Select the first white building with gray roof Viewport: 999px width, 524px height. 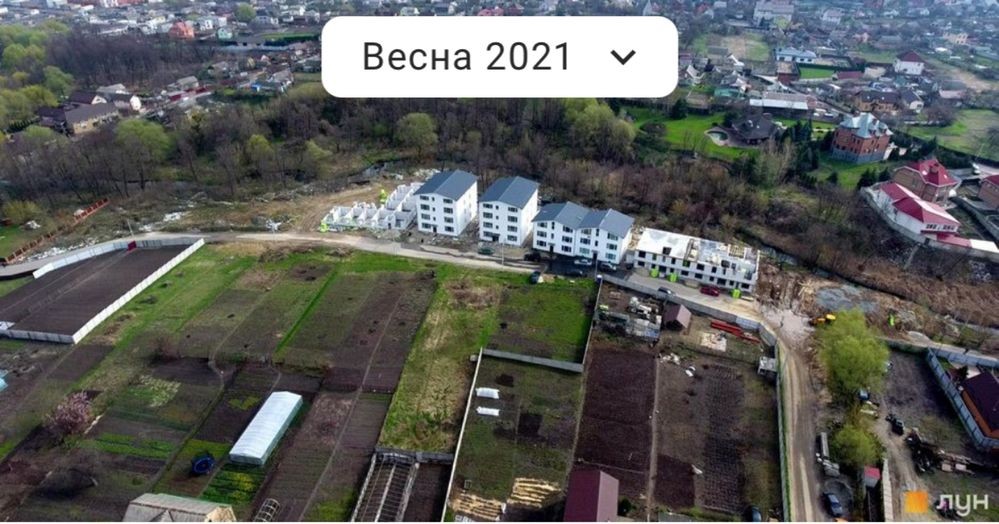coord(447,202)
